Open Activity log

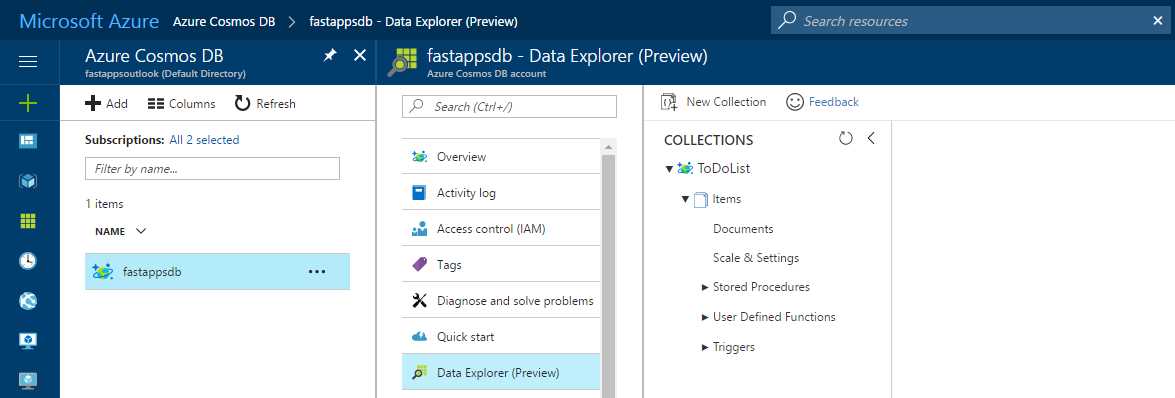501,193
